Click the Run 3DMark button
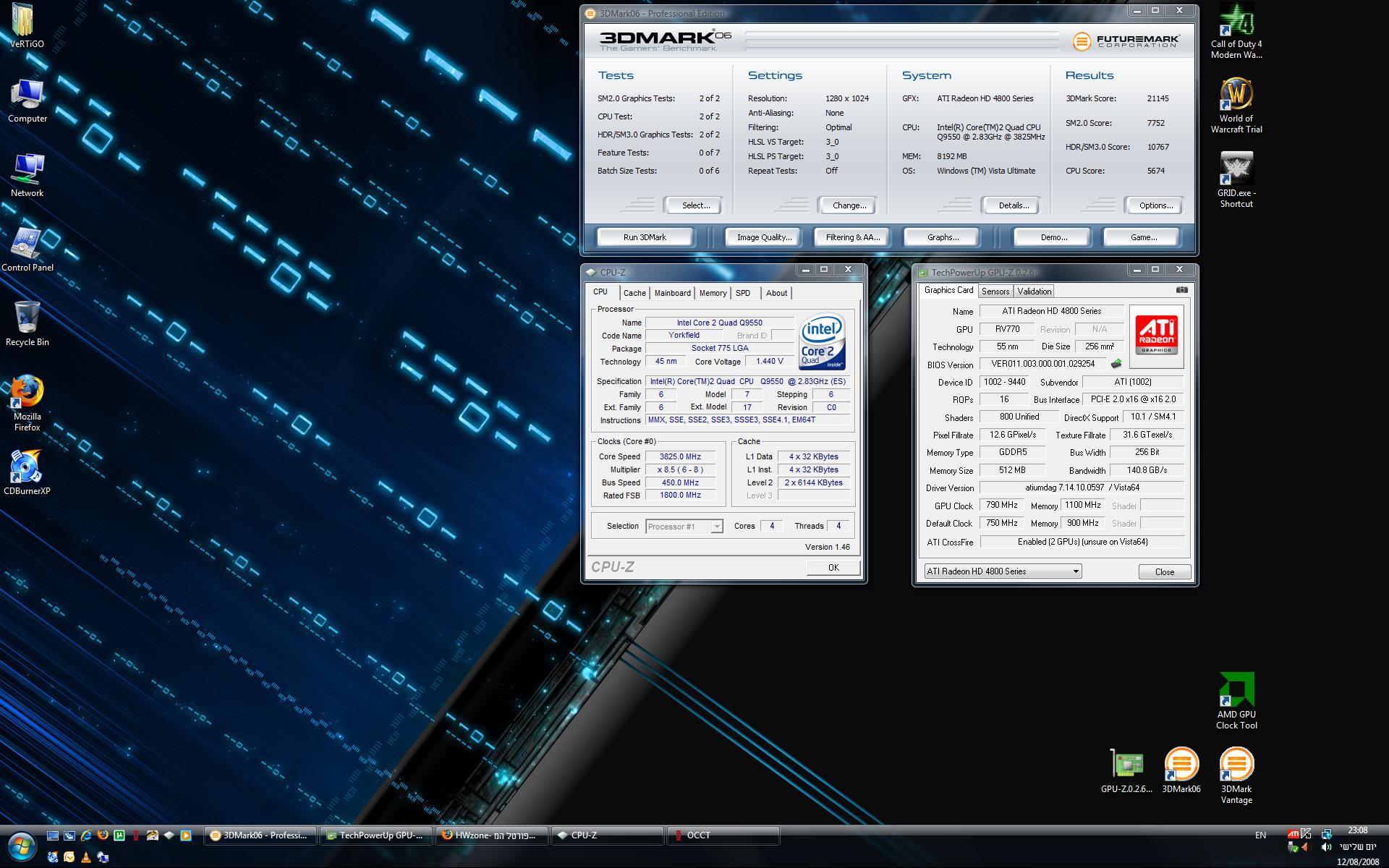 point(645,237)
